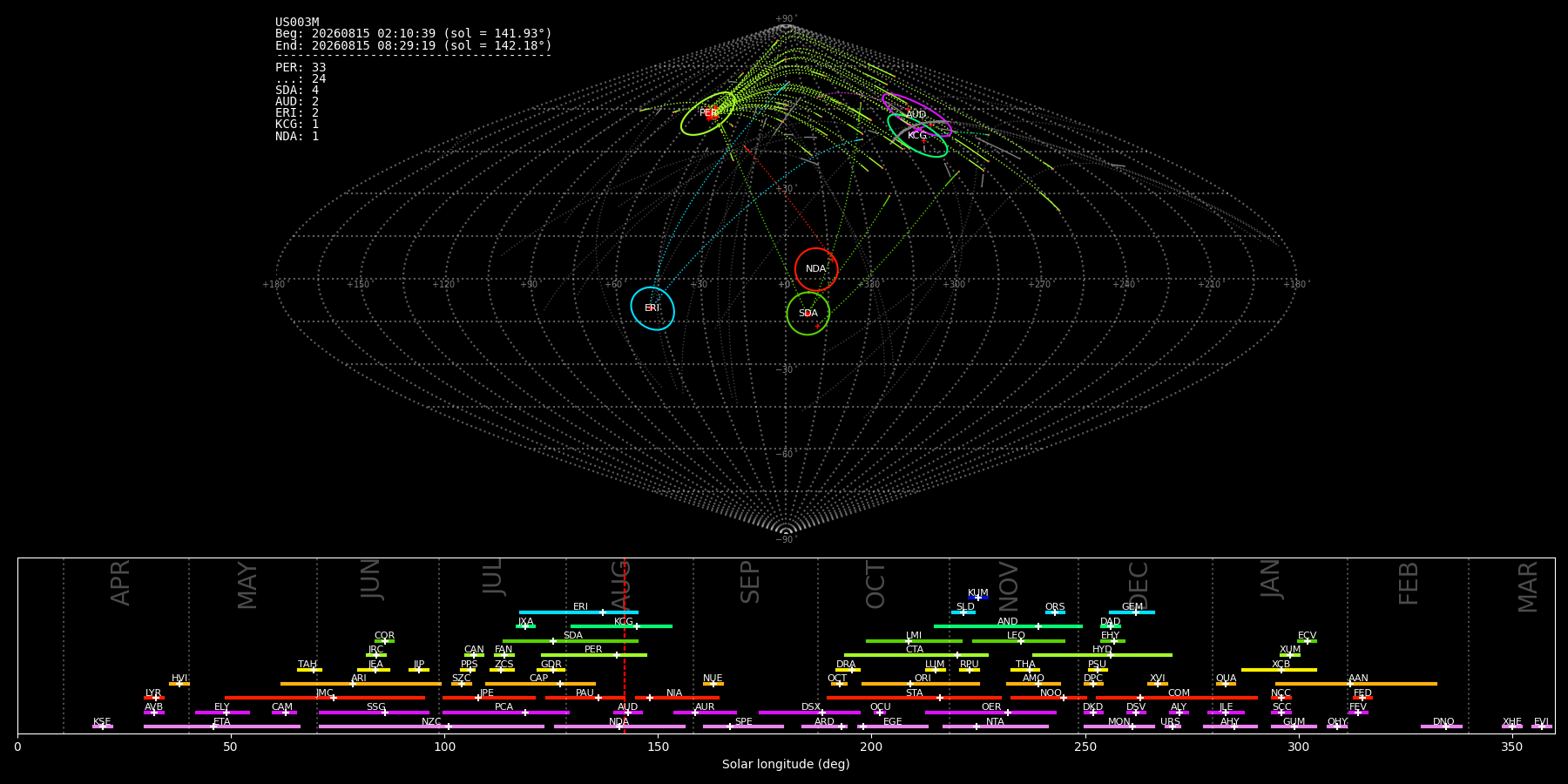The image size is (1568, 784).
Task: Click the red dashed current solar longitude line
Action: pyautogui.click(x=625, y=645)
